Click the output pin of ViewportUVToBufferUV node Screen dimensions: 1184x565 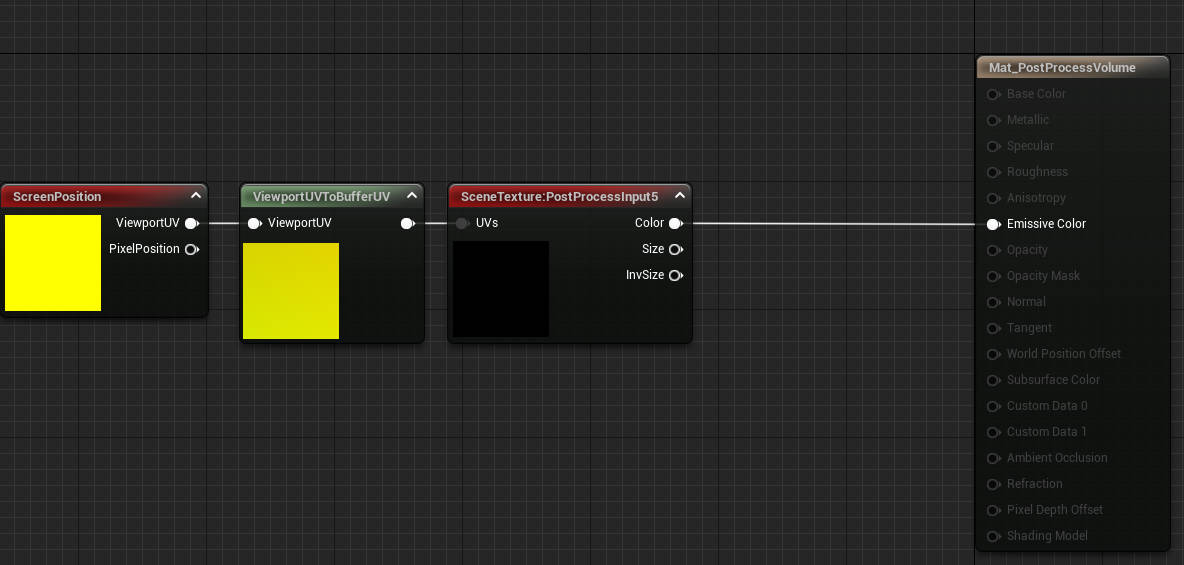407,223
